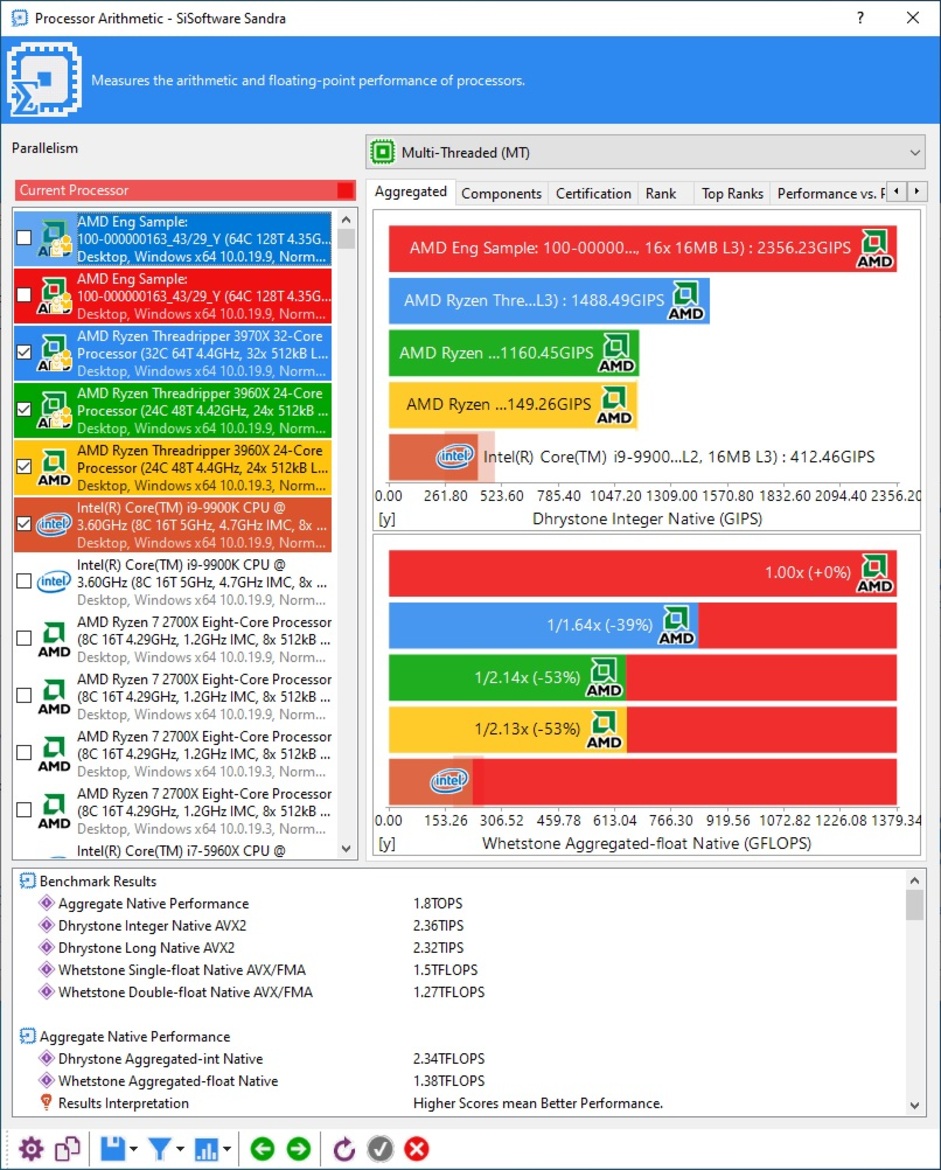
Task: Click processor list scroll up arrow
Action: pyautogui.click(x=346, y=220)
